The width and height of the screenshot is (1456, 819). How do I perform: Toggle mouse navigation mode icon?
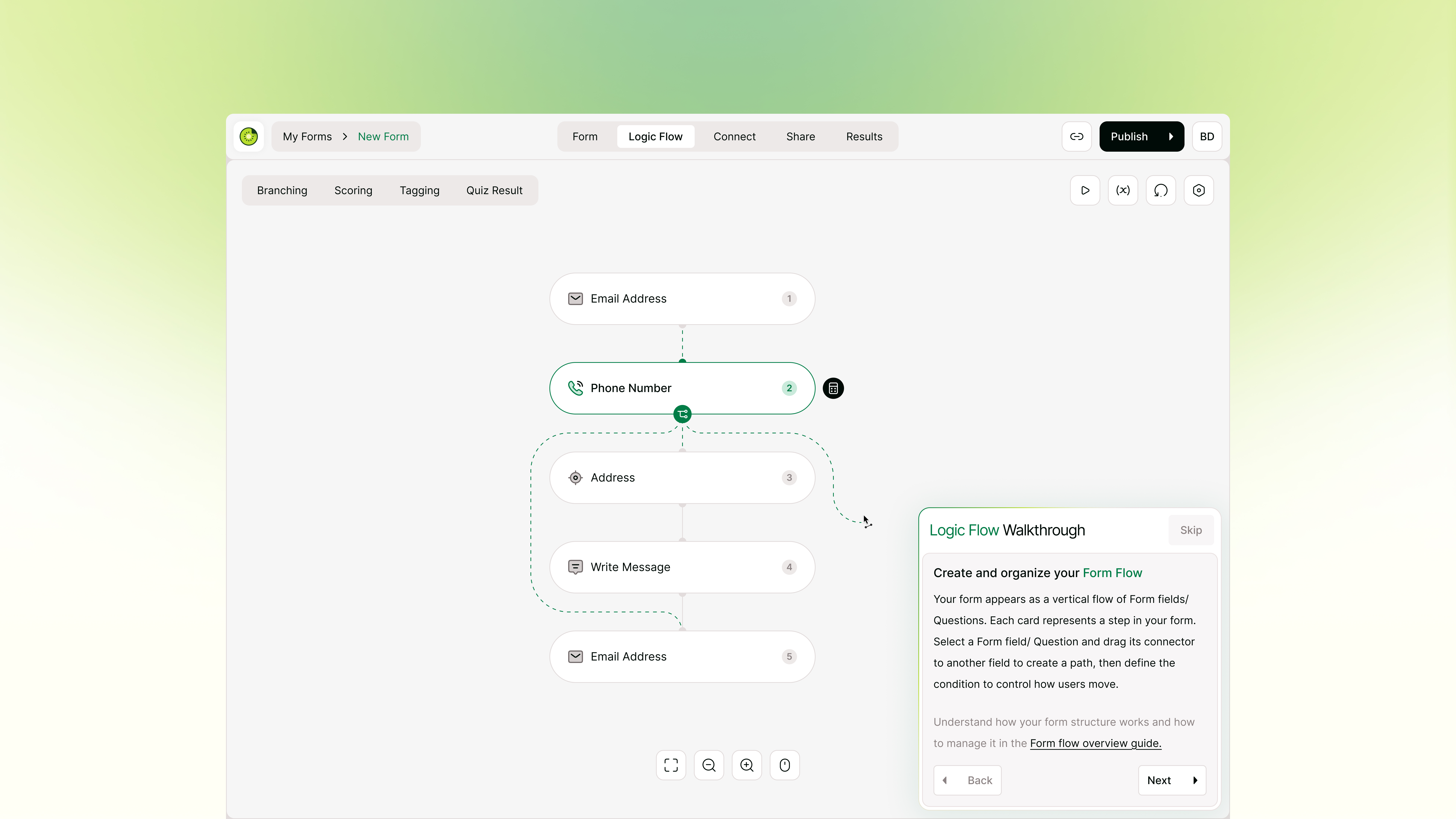pyautogui.click(x=784, y=765)
